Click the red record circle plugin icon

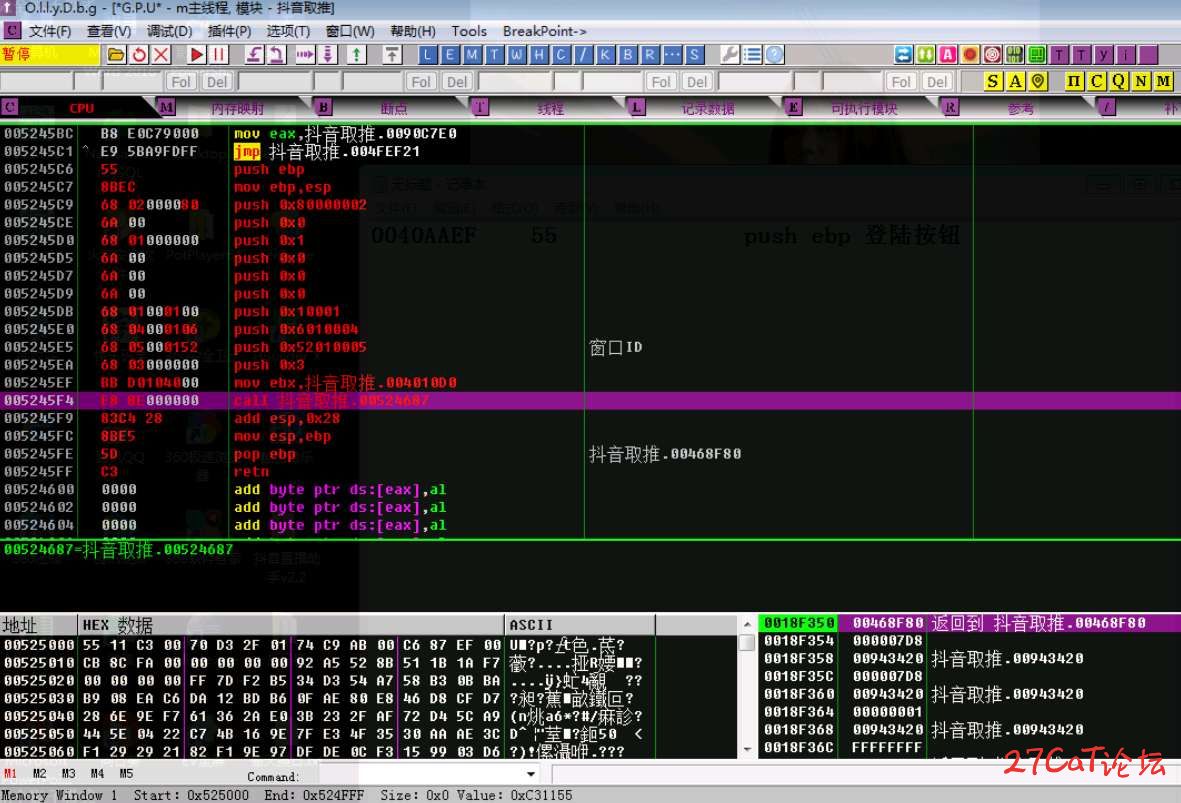970,54
